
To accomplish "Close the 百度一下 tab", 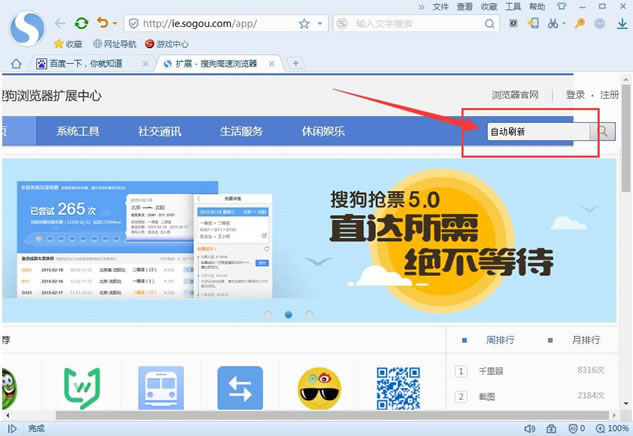I will click(x=145, y=64).
